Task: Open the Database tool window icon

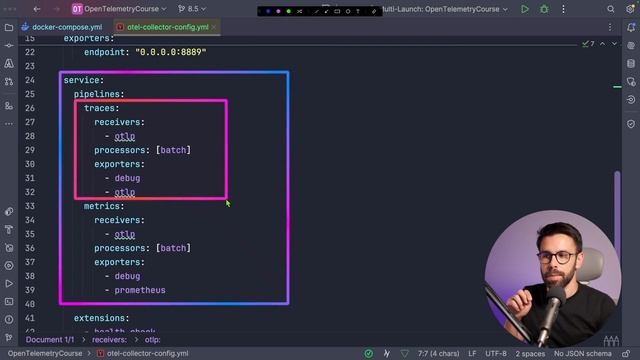Action: 631,63
